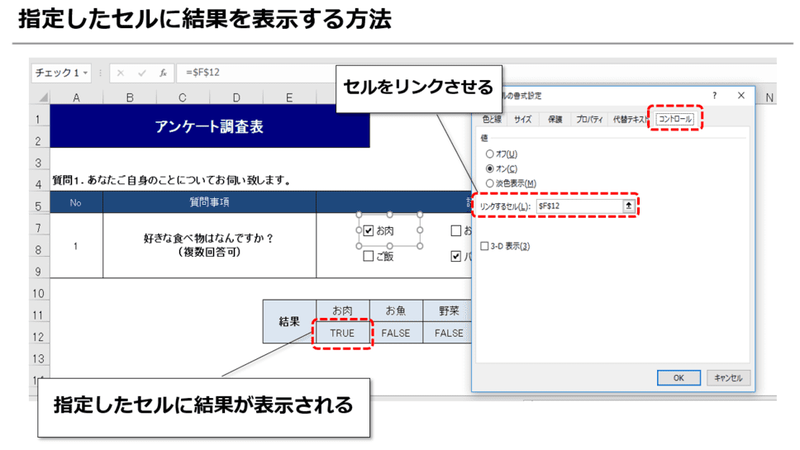Cancel formula entry with X icon
The width and height of the screenshot is (800, 450).
point(120,73)
